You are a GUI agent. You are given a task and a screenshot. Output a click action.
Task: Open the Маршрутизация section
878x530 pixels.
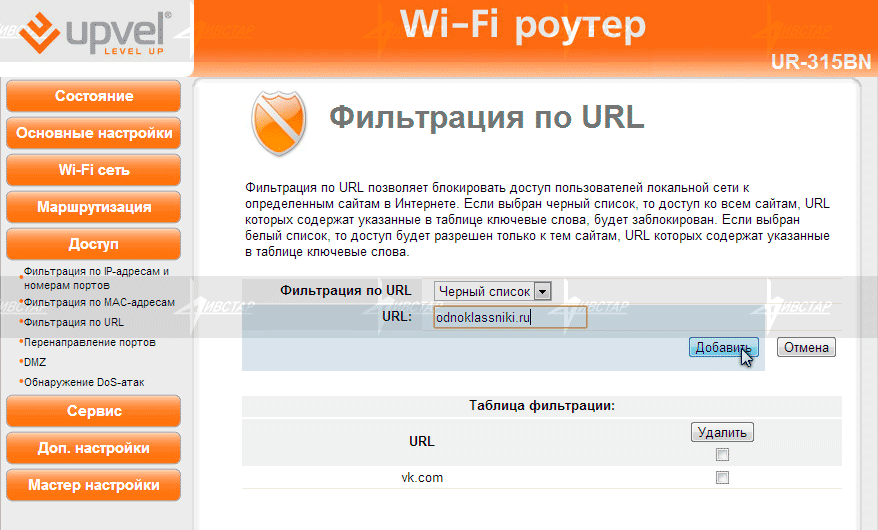point(93,207)
